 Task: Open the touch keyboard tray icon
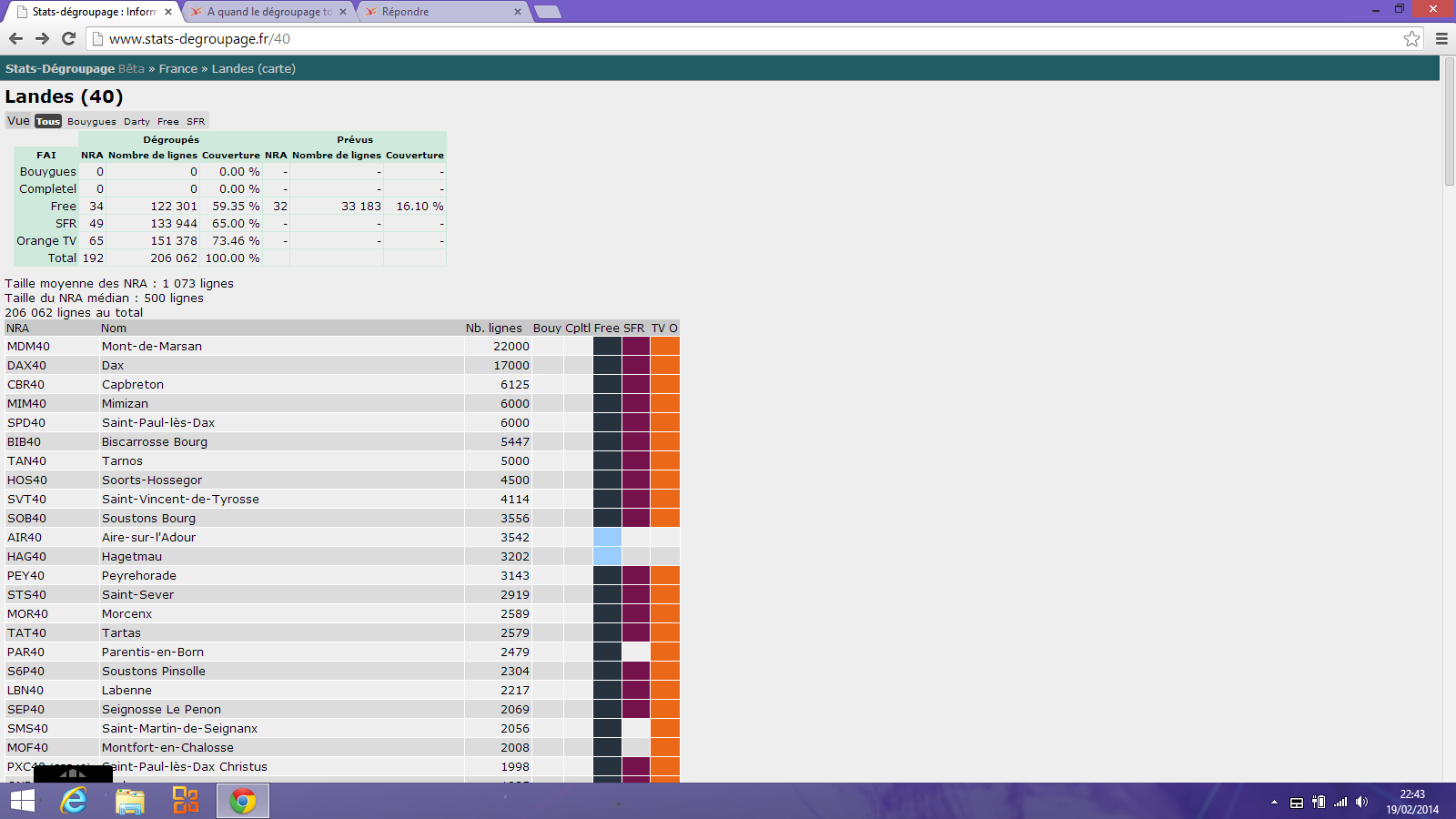click(x=1297, y=803)
